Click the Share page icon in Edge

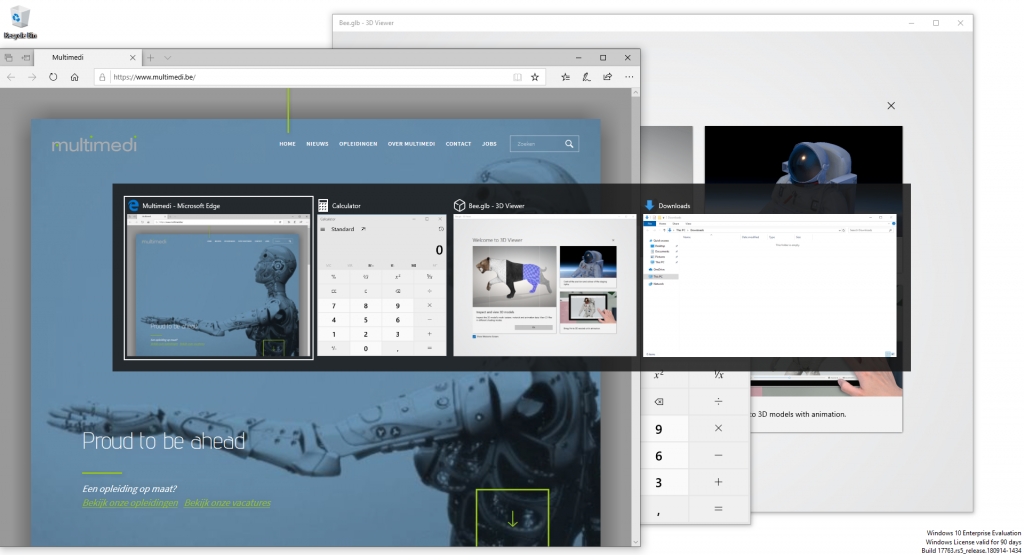tap(607, 77)
